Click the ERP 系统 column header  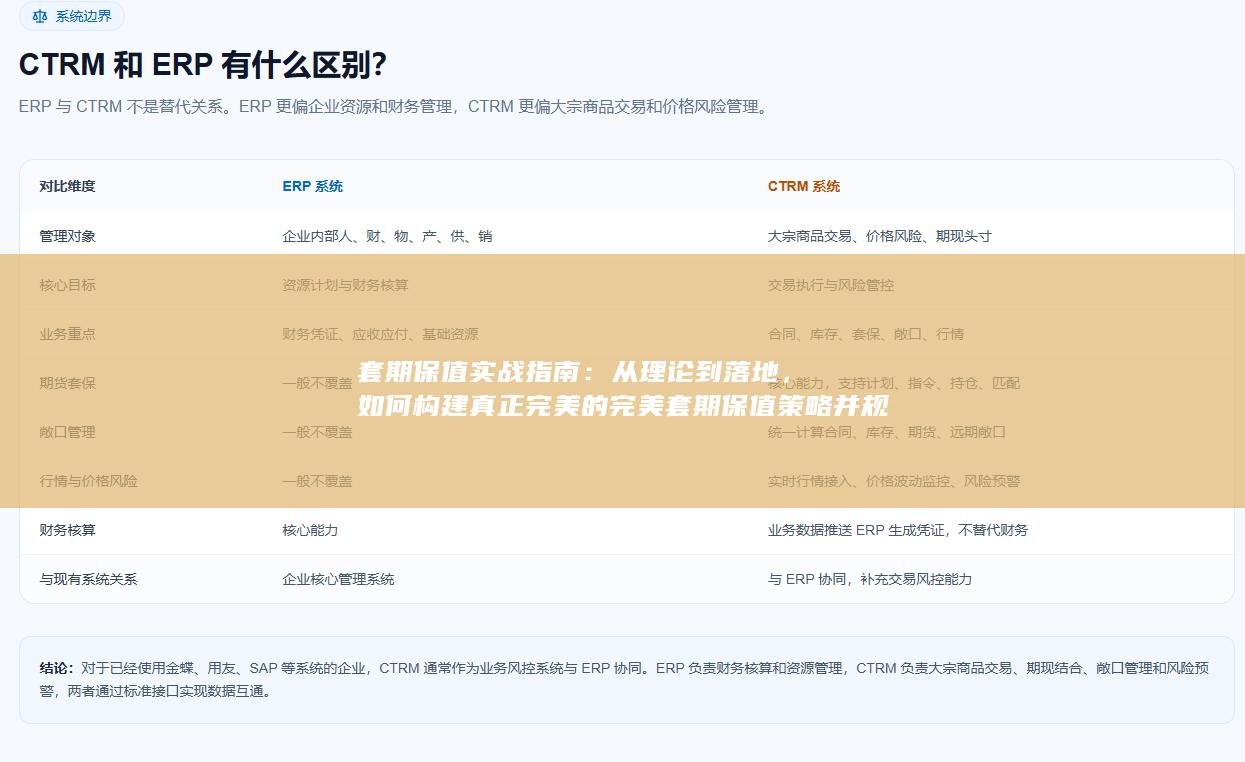(313, 186)
